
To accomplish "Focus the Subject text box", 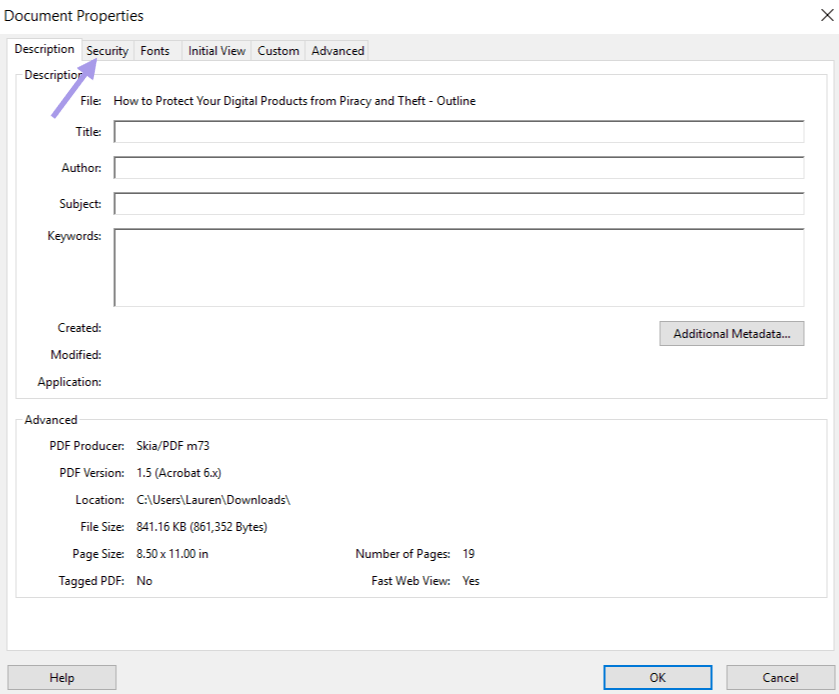I will (x=459, y=203).
